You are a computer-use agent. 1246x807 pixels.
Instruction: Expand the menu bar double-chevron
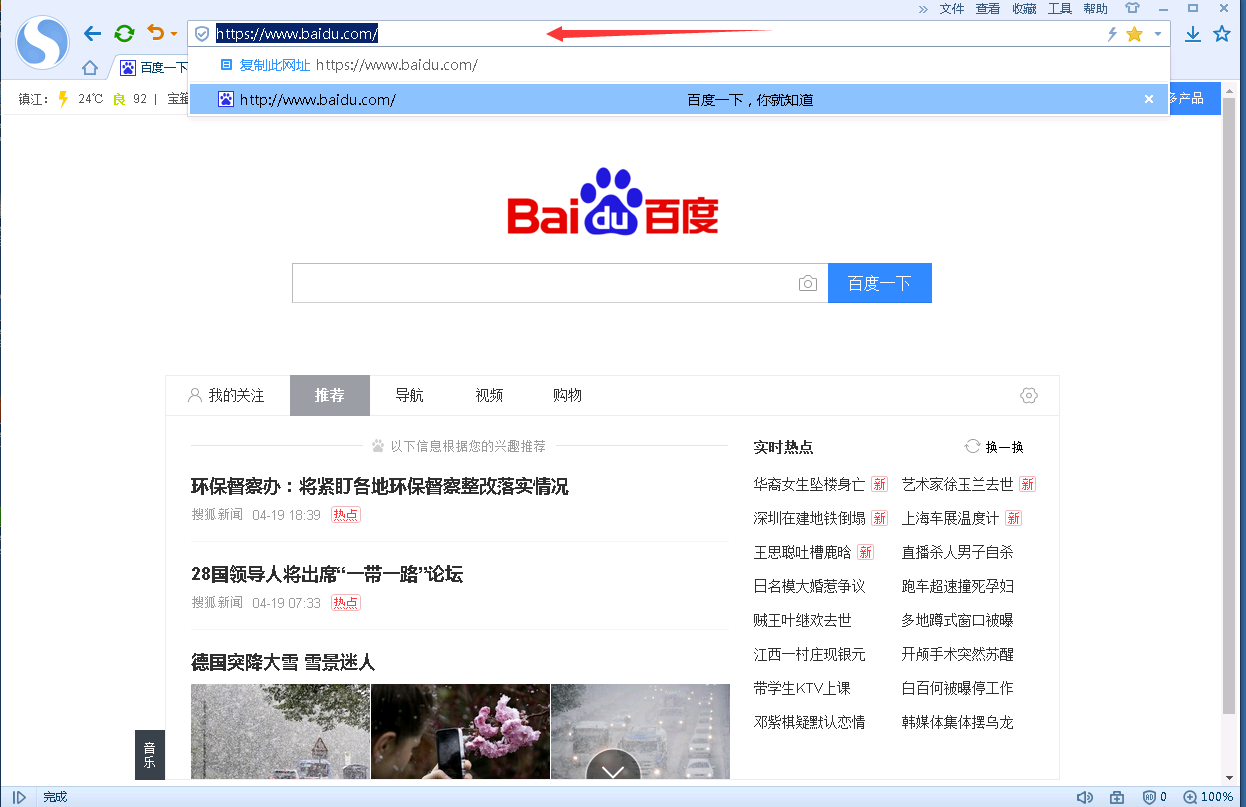pyautogui.click(x=924, y=9)
